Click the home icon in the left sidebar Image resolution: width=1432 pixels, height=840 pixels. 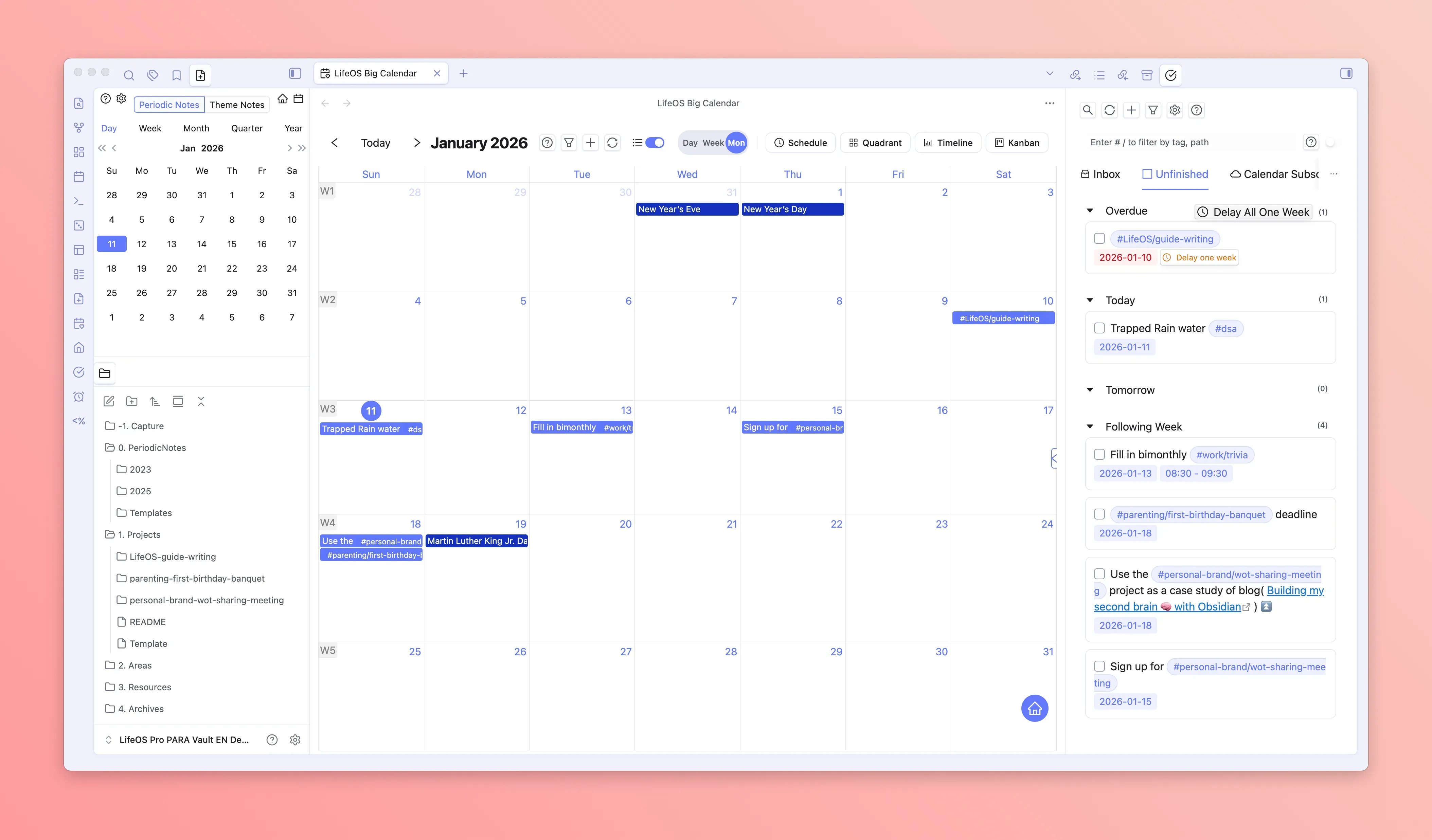(79, 347)
